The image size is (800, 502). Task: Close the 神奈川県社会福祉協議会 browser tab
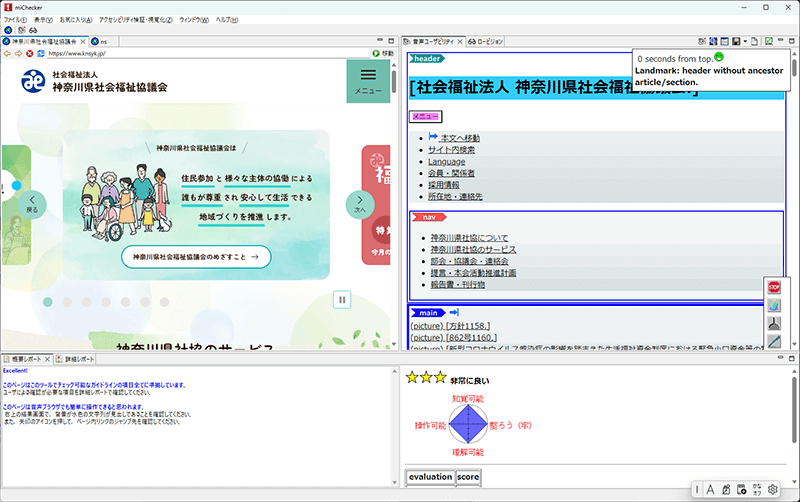(x=83, y=41)
